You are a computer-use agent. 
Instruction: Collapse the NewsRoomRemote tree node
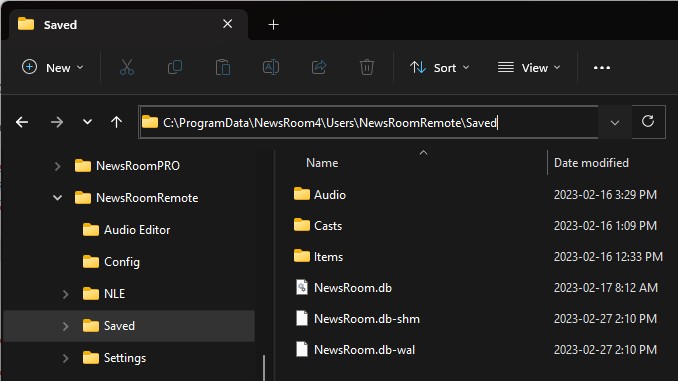(58, 198)
